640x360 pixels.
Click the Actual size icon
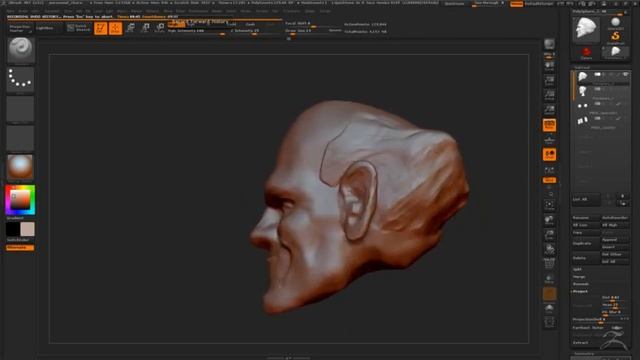(549, 96)
